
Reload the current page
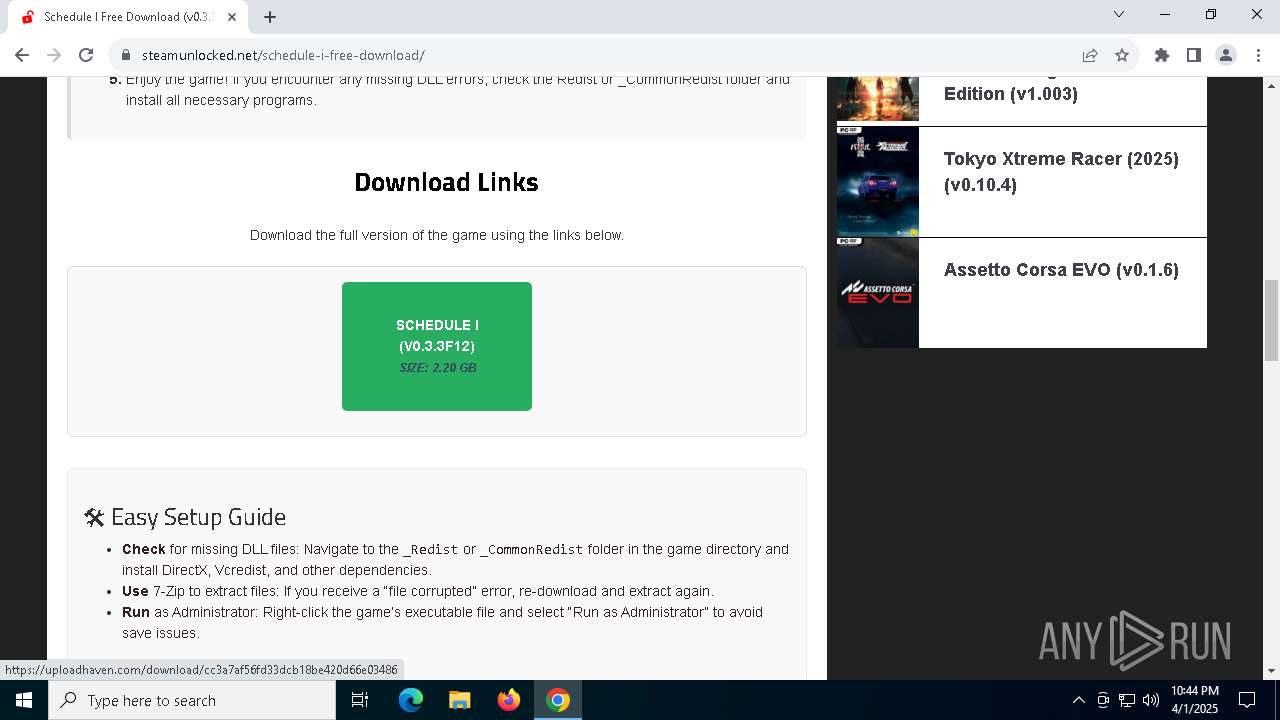pyautogui.click(x=86, y=55)
